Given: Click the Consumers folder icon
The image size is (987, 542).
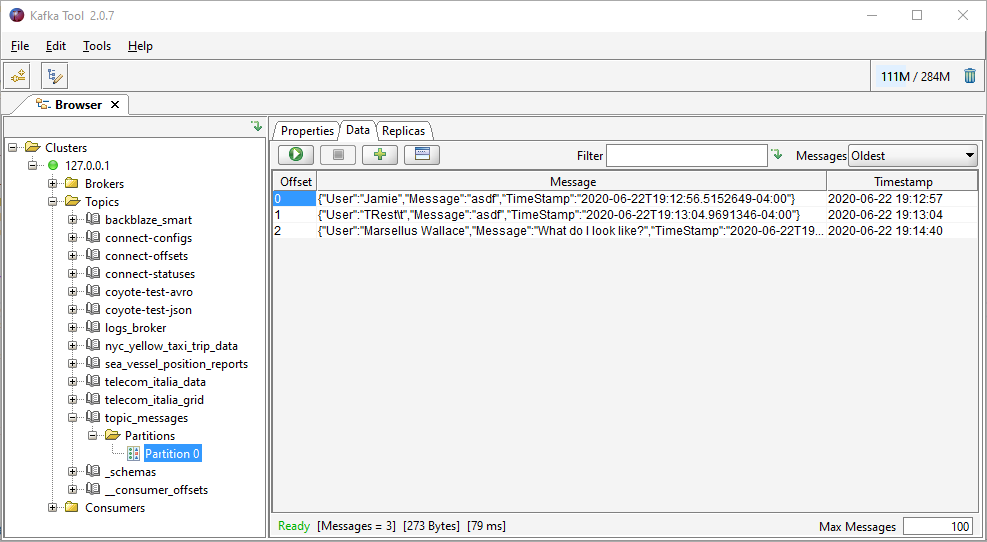Looking at the screenshot, I should 72,507.
